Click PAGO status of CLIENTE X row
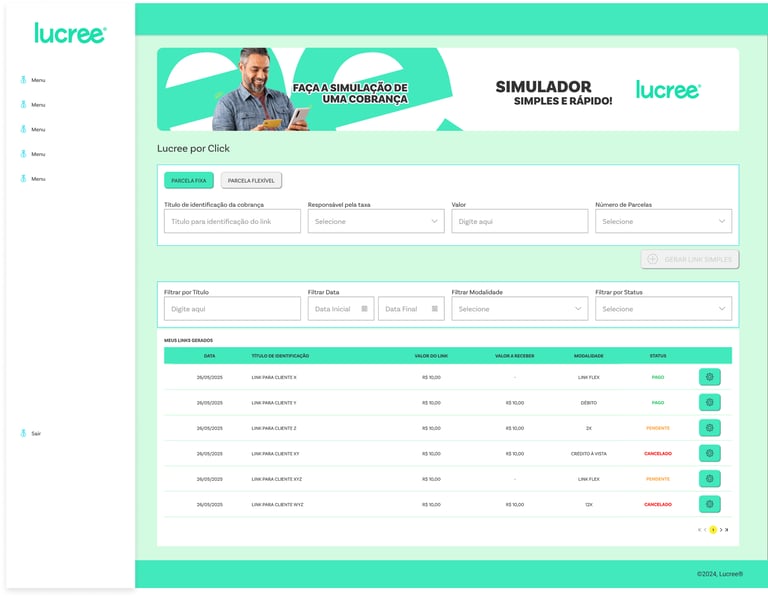The image size is (768, 598). [658, 378]
